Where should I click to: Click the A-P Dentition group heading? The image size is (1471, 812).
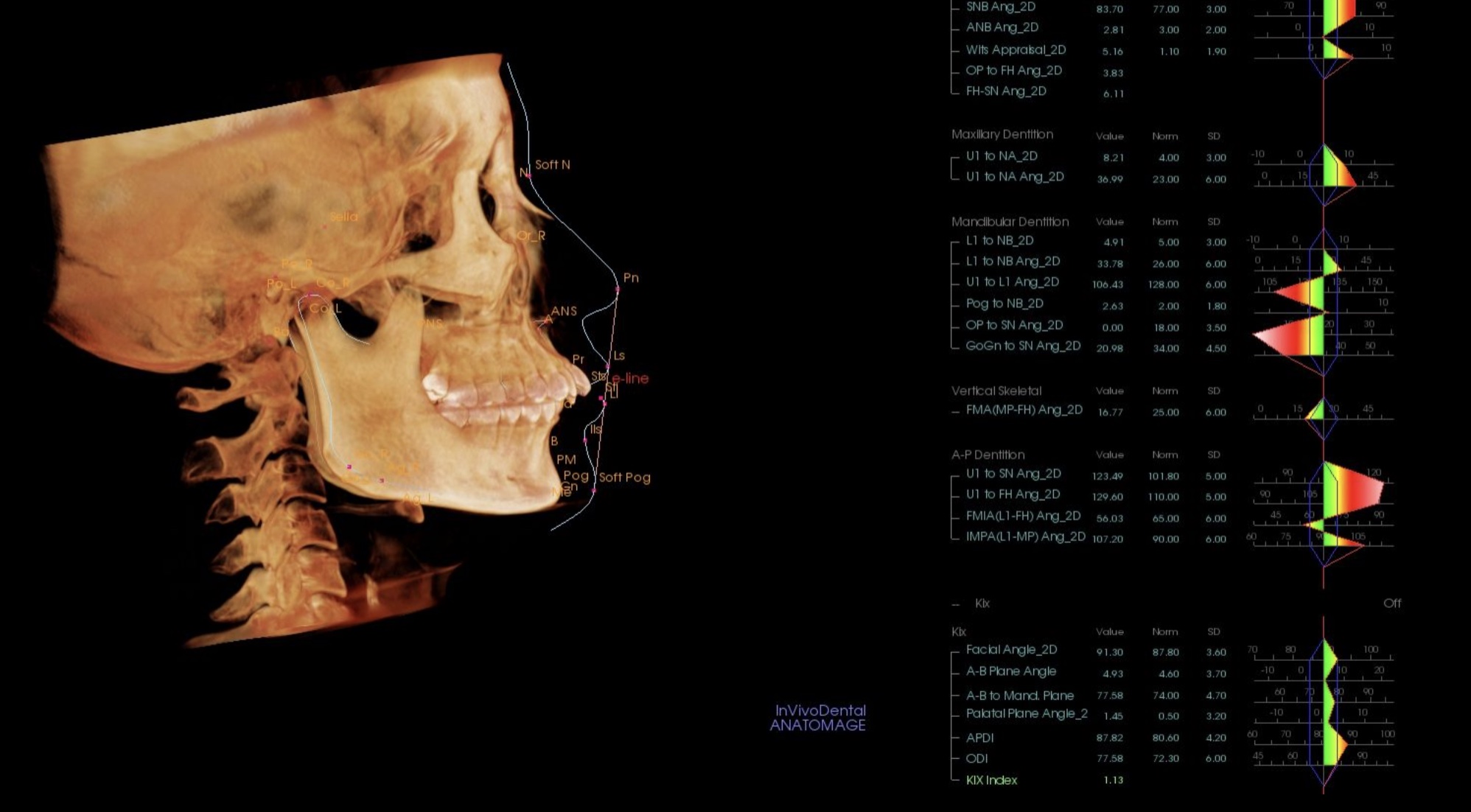coord(988,455)
